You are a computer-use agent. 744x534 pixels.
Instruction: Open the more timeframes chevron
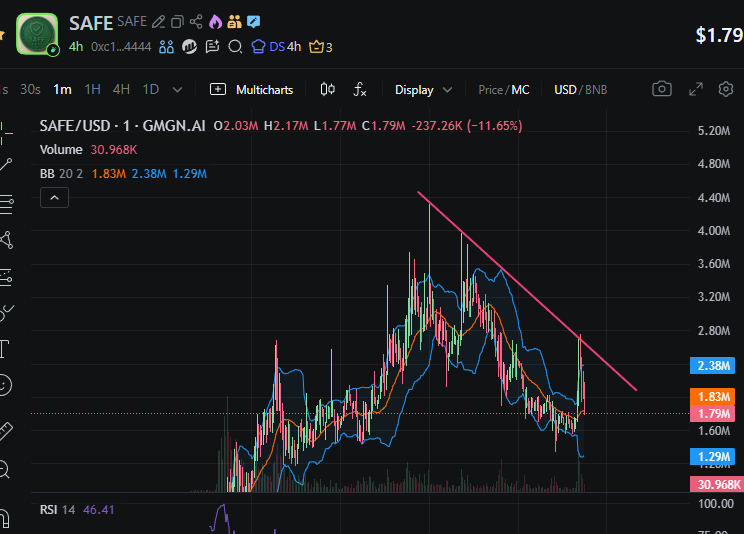177,89
